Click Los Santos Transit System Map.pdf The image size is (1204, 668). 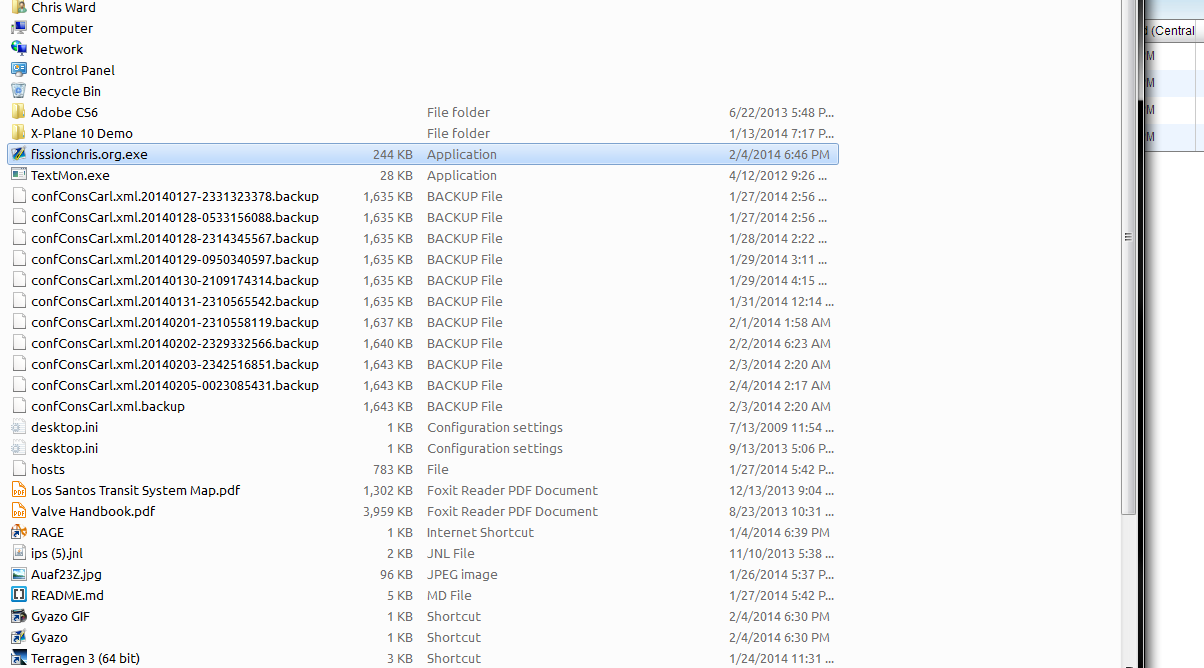pos(135,490)
